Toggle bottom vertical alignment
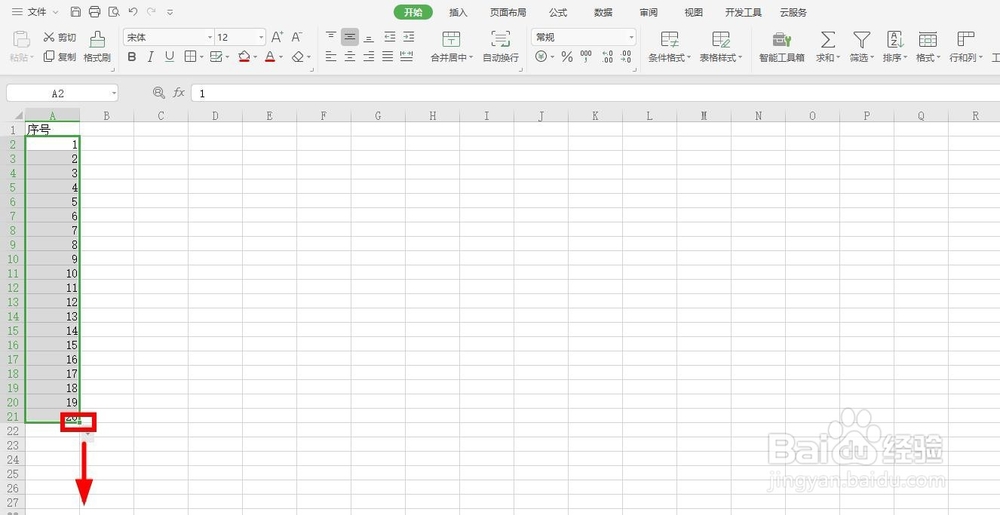This screenshot has width=1000, height=515. pyautogui.click(x=369, y=38)
